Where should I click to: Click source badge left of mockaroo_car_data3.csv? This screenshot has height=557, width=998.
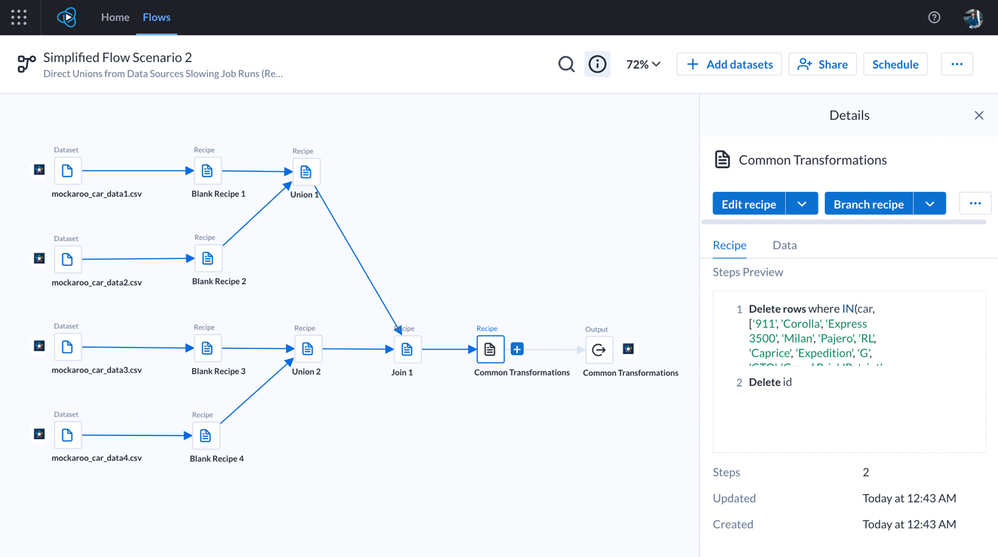click(39, 346)
